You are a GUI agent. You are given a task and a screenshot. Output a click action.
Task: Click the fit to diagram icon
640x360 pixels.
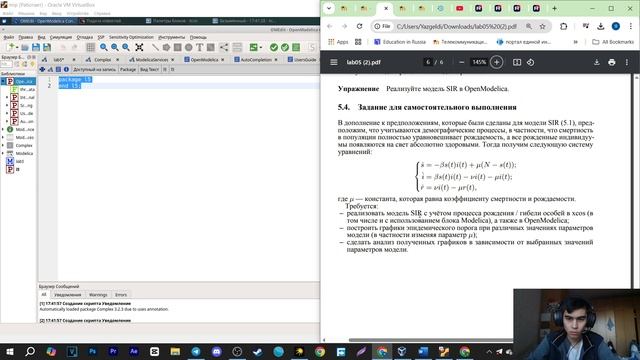coord(139,47)
